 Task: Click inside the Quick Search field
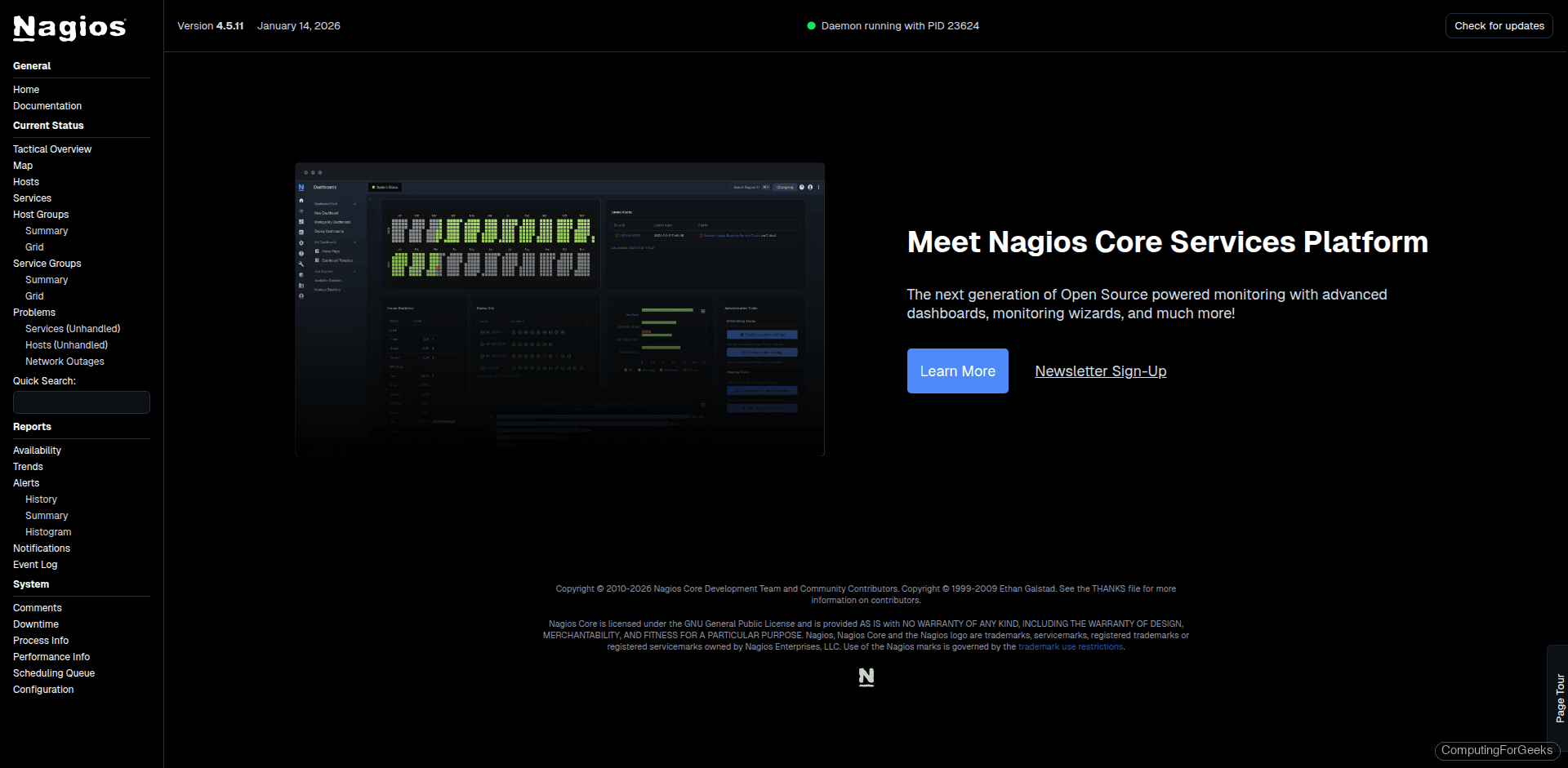[81, 402]
